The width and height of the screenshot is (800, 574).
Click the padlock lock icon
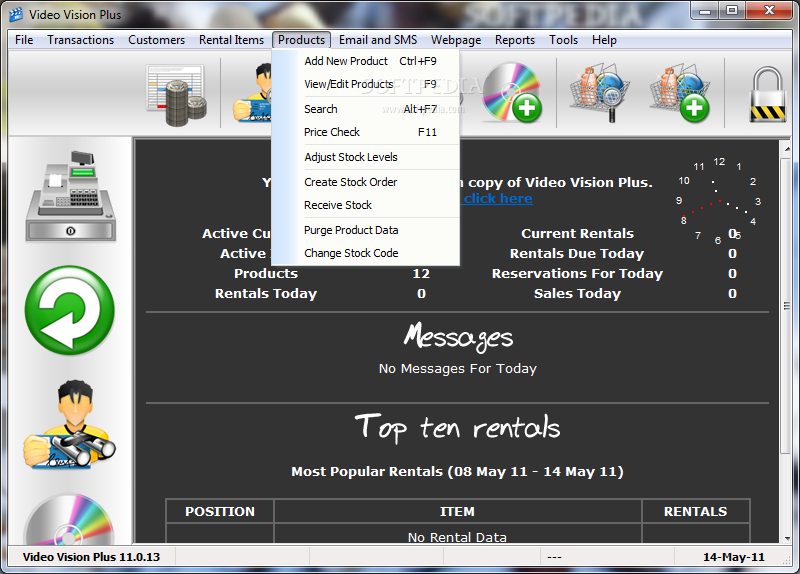tap(767, 94)
